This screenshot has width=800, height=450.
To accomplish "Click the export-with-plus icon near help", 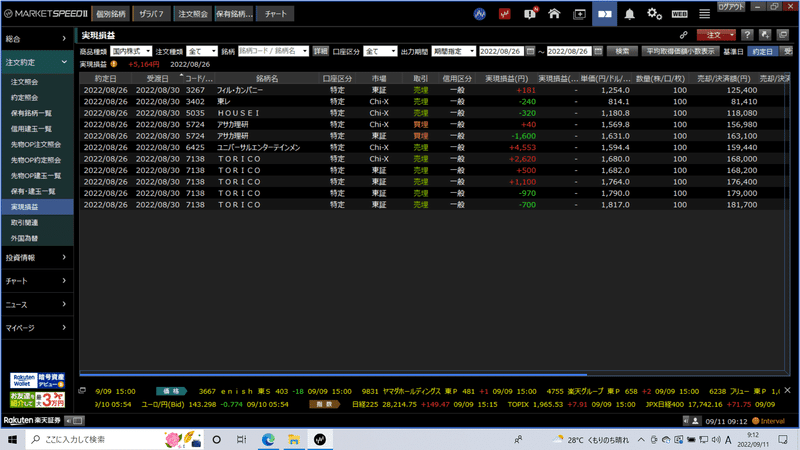I will 765,35.
